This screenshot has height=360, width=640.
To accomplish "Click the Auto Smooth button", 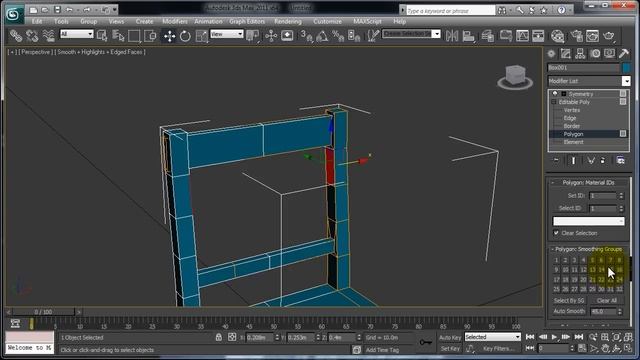I will (569, 311).
